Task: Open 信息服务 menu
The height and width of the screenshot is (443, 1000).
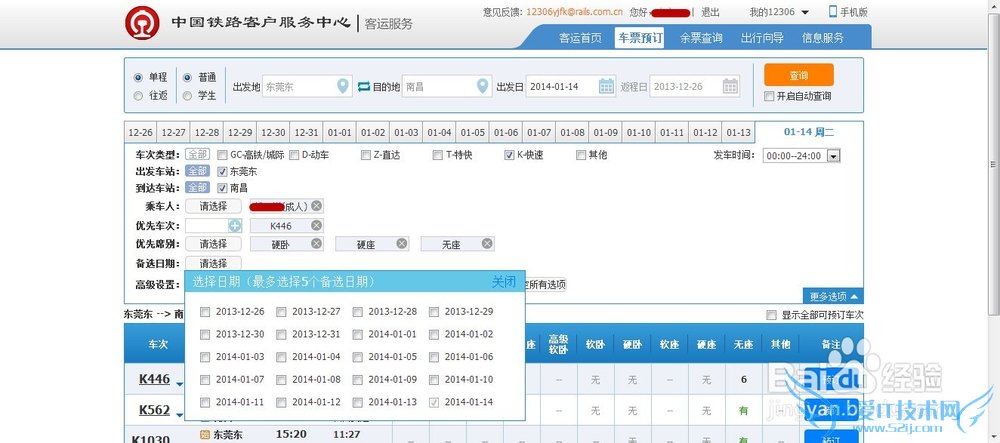Action: (x=823, y=38)
